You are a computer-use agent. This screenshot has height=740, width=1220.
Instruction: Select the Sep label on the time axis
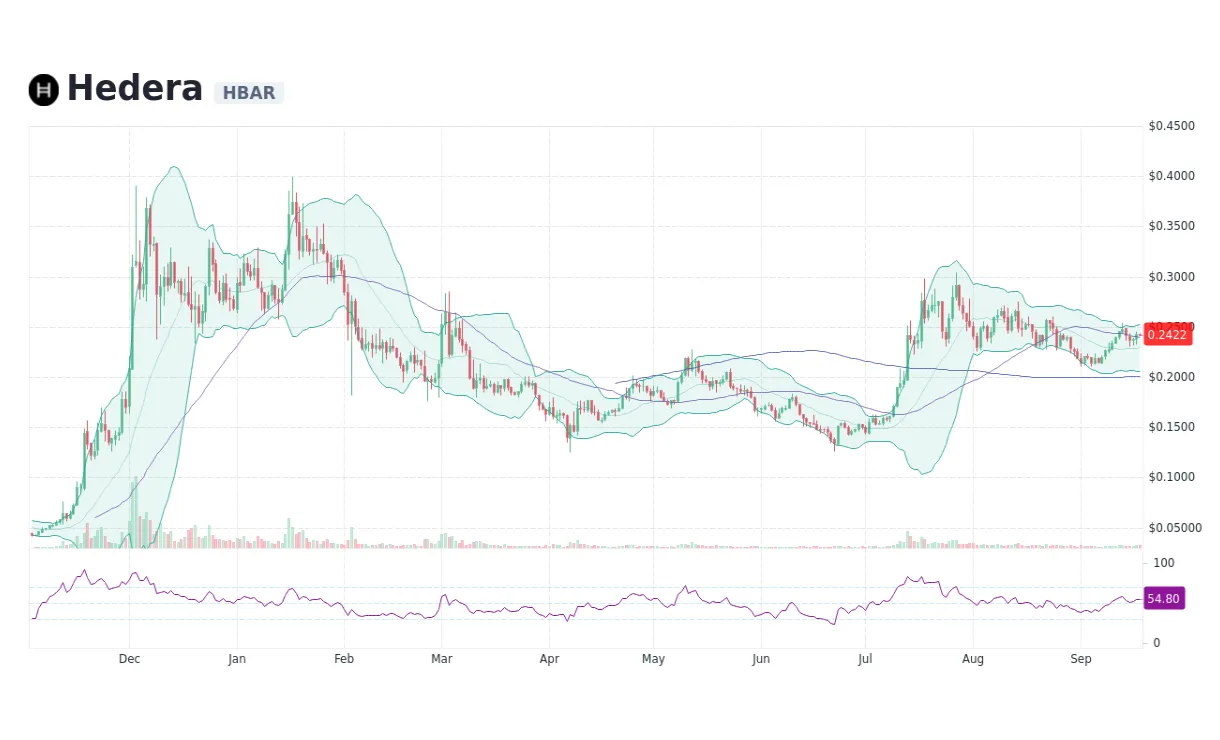click(x=1081, y=659)
